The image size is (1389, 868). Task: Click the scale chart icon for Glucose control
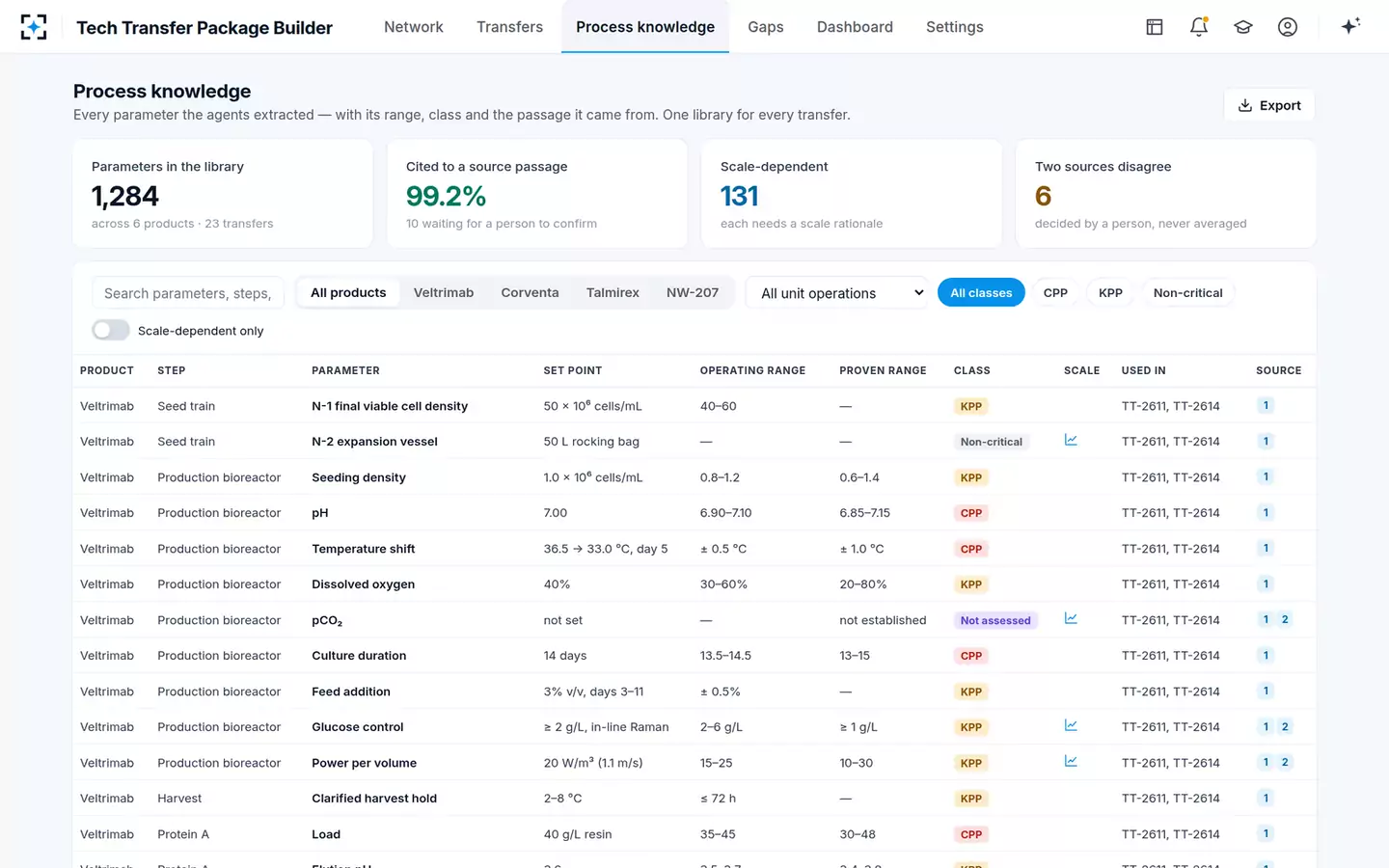point(1071,725)
